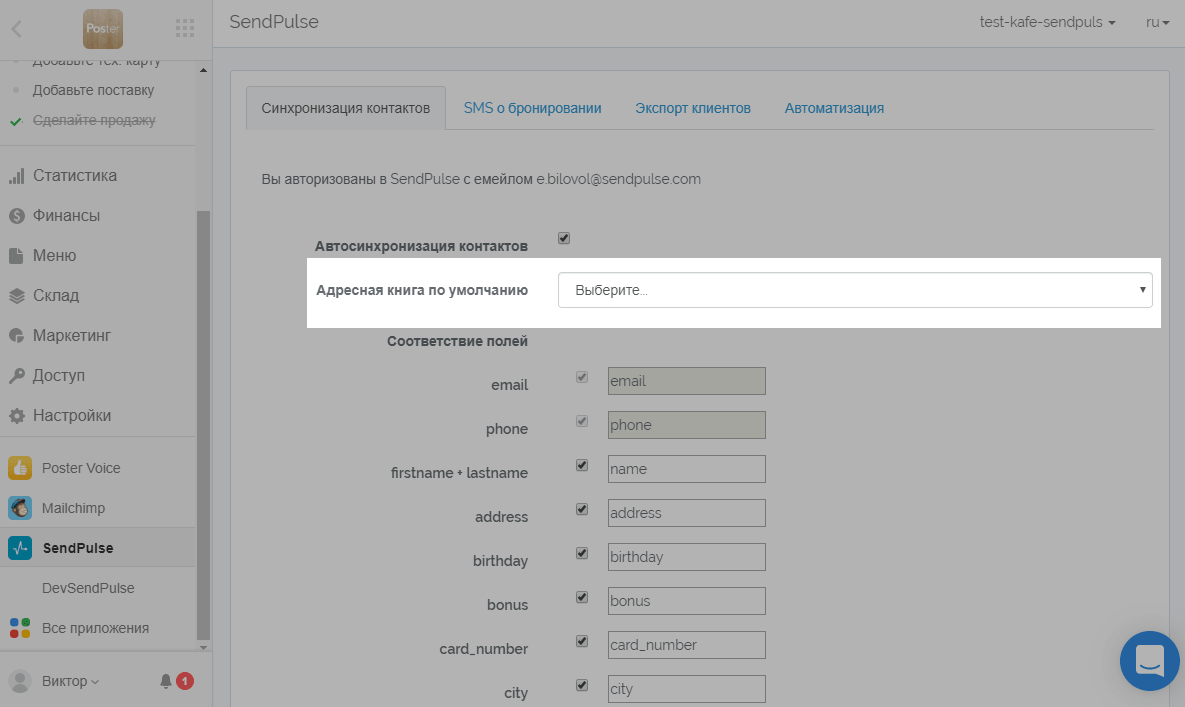The width and height of the screenshot is (1185, 707).
Task: Click the card_number field input
Action: click(686, 645)
